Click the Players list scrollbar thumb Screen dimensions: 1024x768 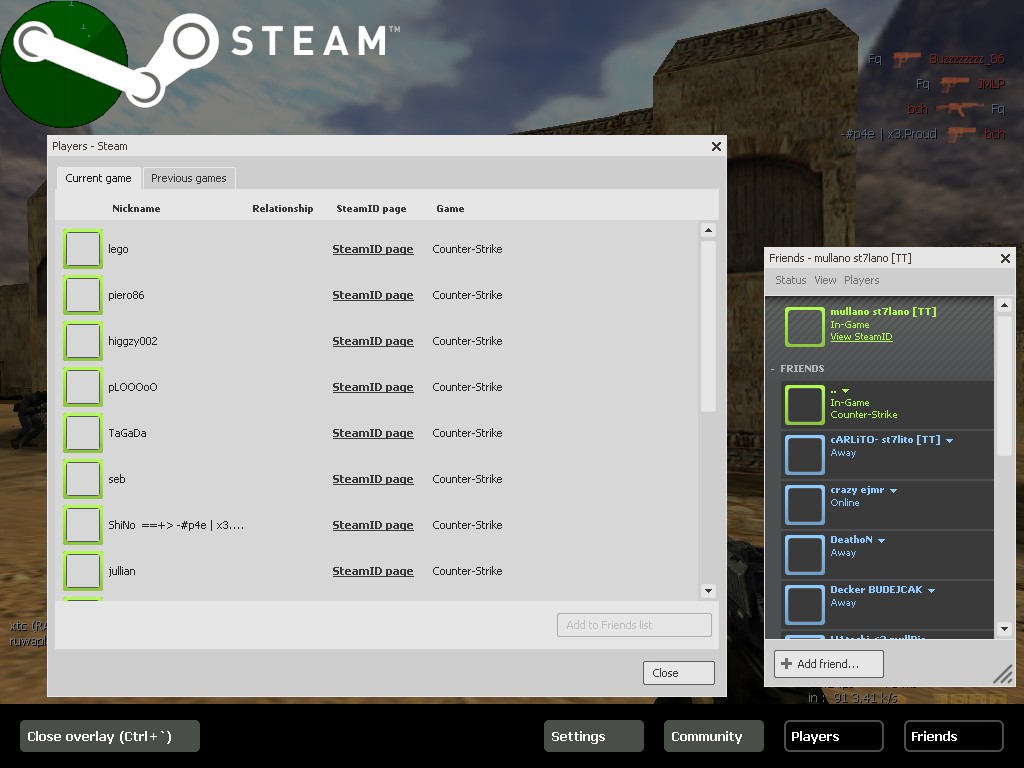click(x=708, y=327)
